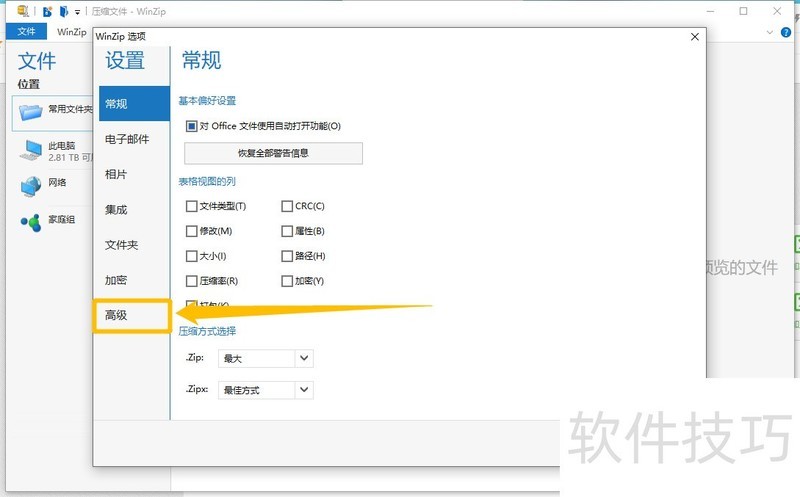Minimize the WinZip main window
The height and width of the screenshot is (497, 800).
click(710, 11)
